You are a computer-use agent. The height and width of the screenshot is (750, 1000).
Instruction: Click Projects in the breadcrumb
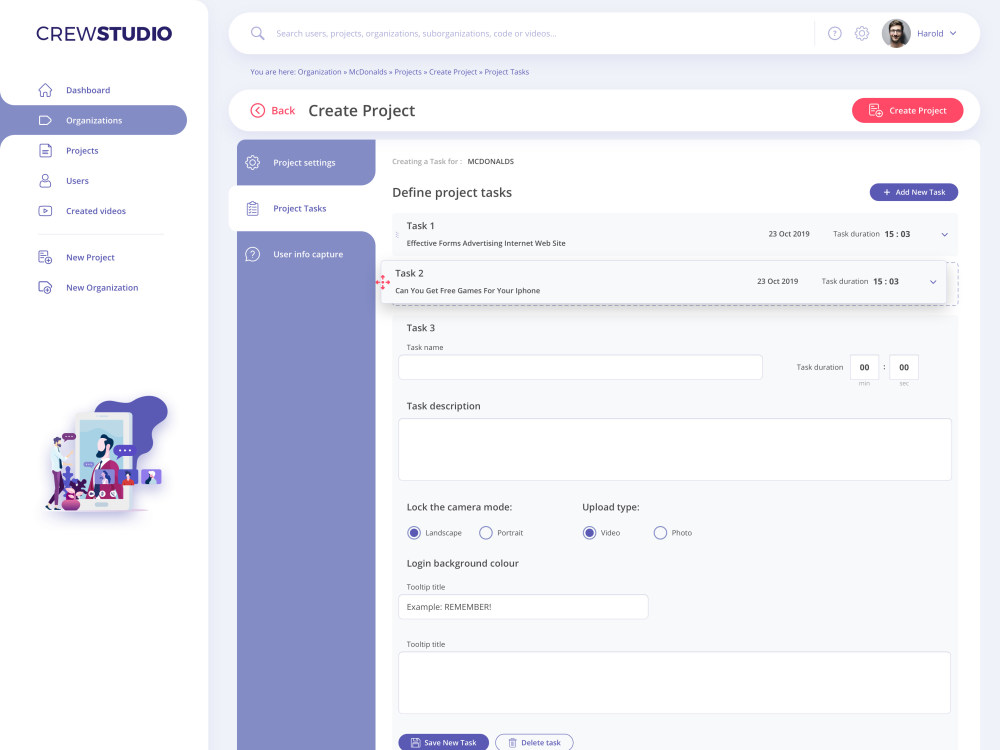click(x=408, y=72)
